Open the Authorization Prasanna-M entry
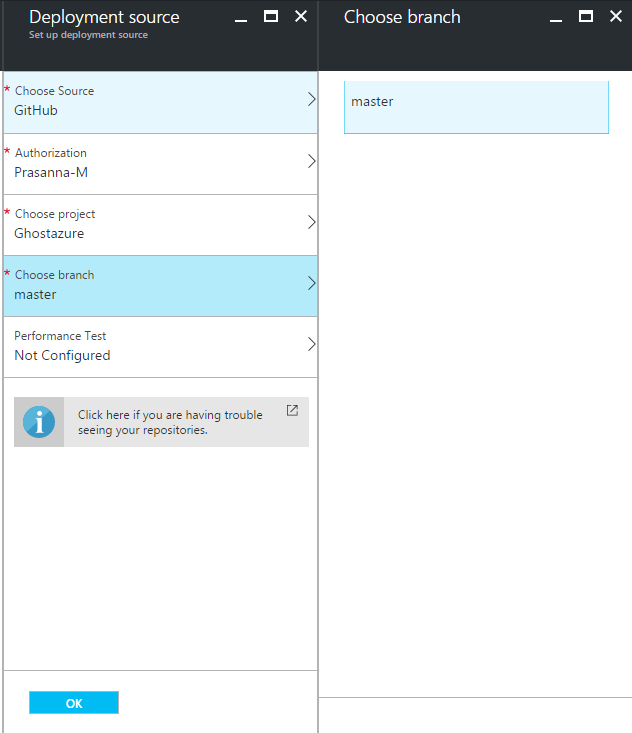Screen dimensions: 632x733 point(150,163)
